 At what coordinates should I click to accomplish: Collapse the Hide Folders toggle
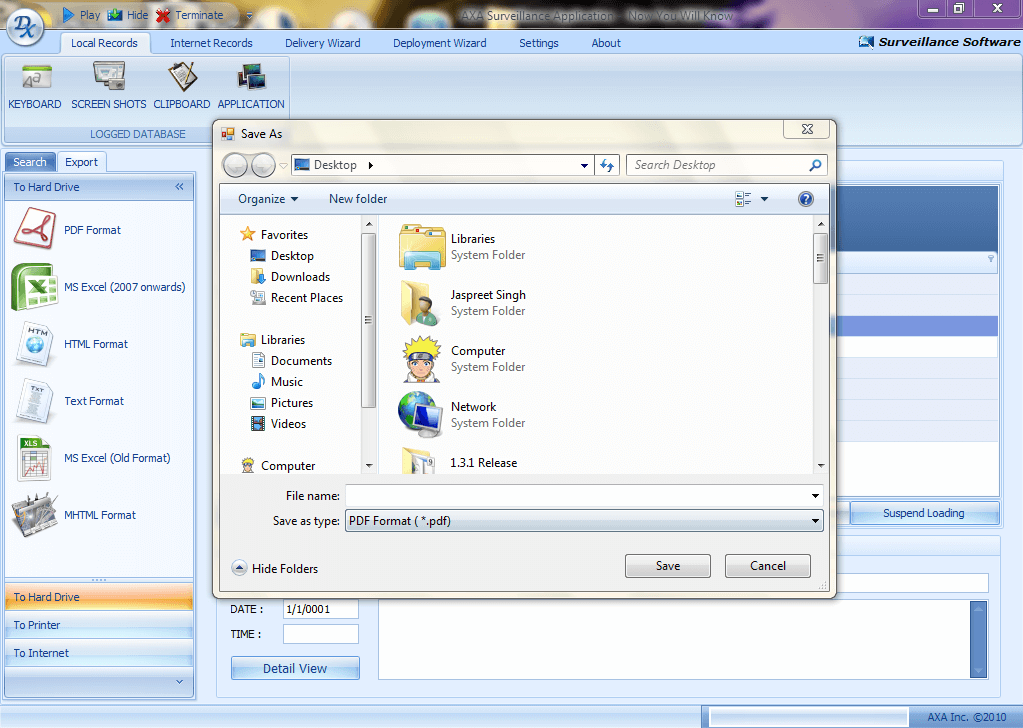point(240,568)
